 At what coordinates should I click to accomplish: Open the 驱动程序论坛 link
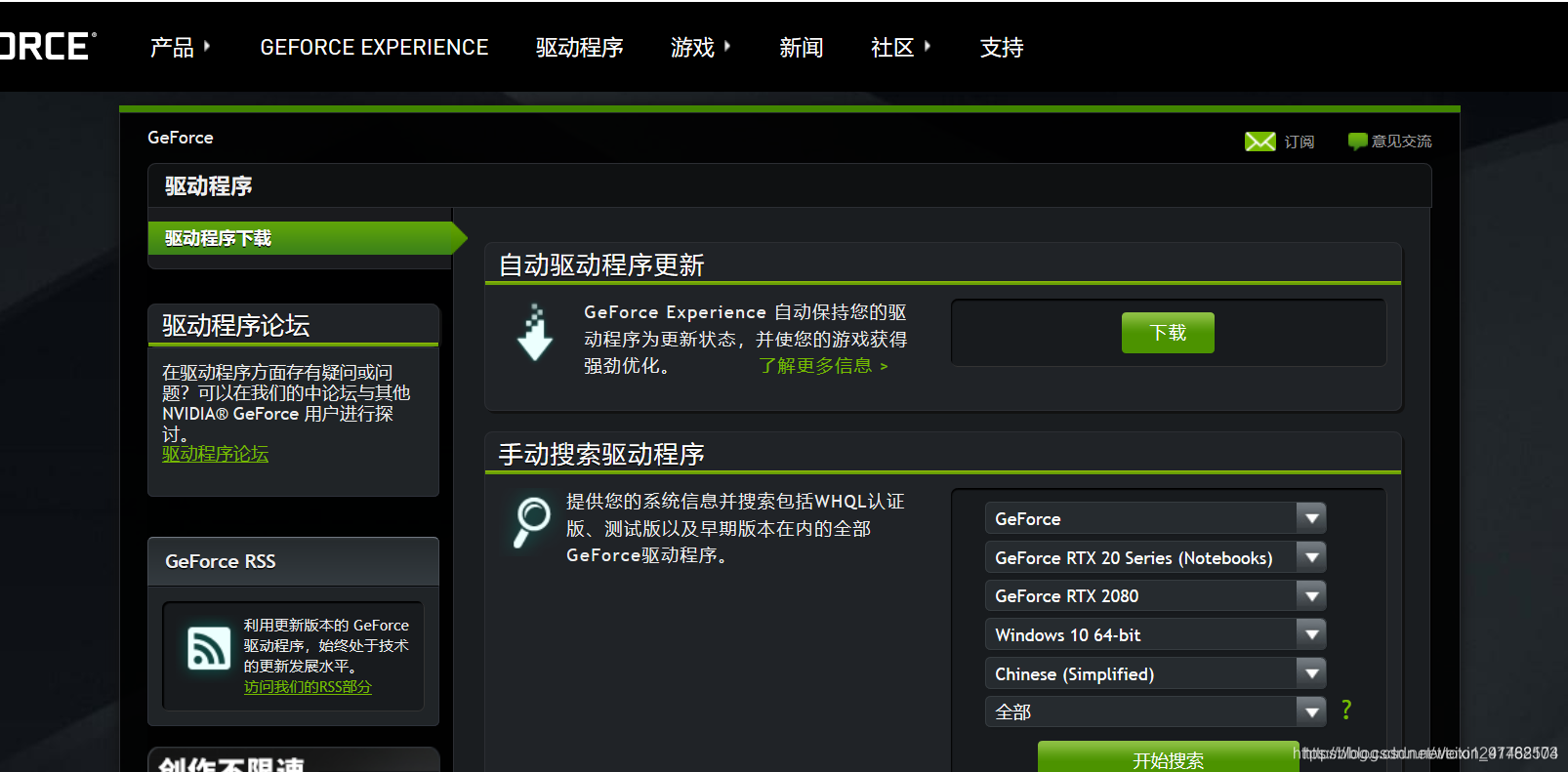pos(215,454)
